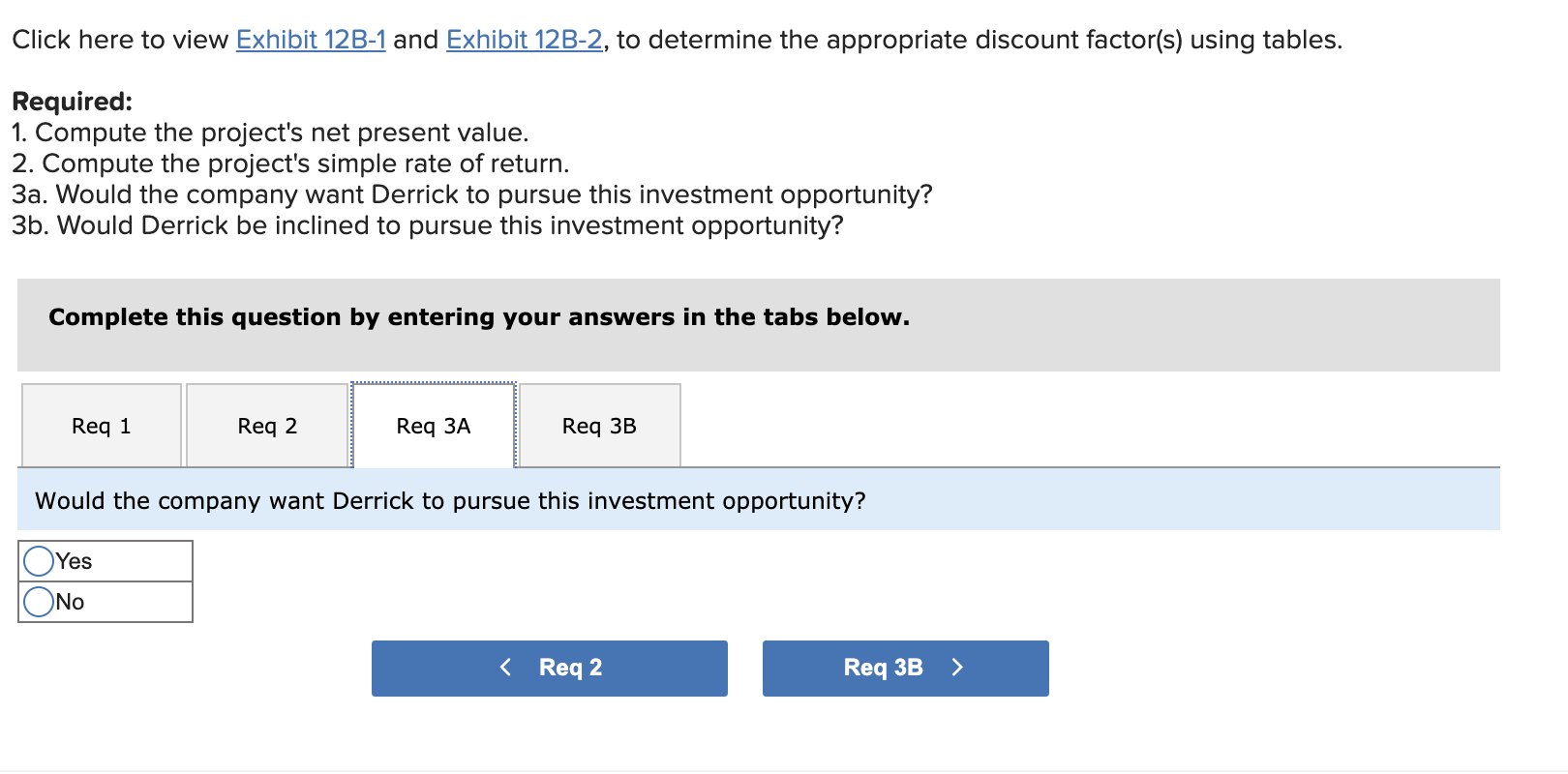Click the No label text
This screenshot has height=774, width=1568.
coord(70,601)
